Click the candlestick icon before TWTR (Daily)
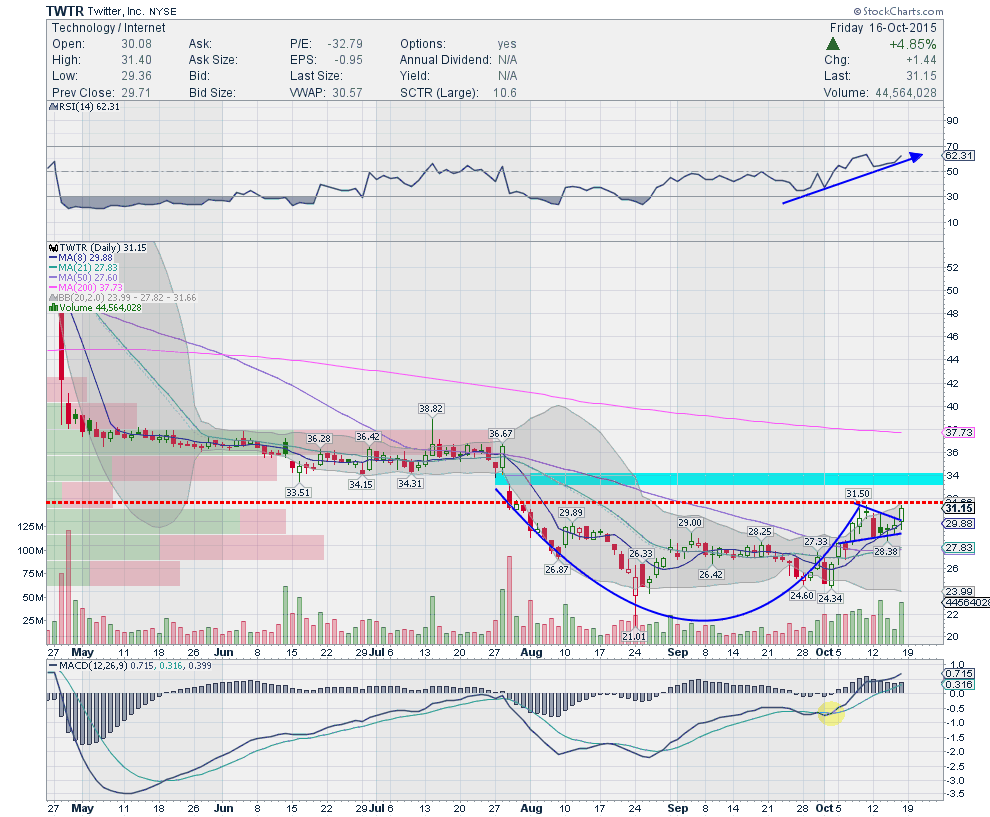This screenshot has width=990, height=817. [53, 248]
